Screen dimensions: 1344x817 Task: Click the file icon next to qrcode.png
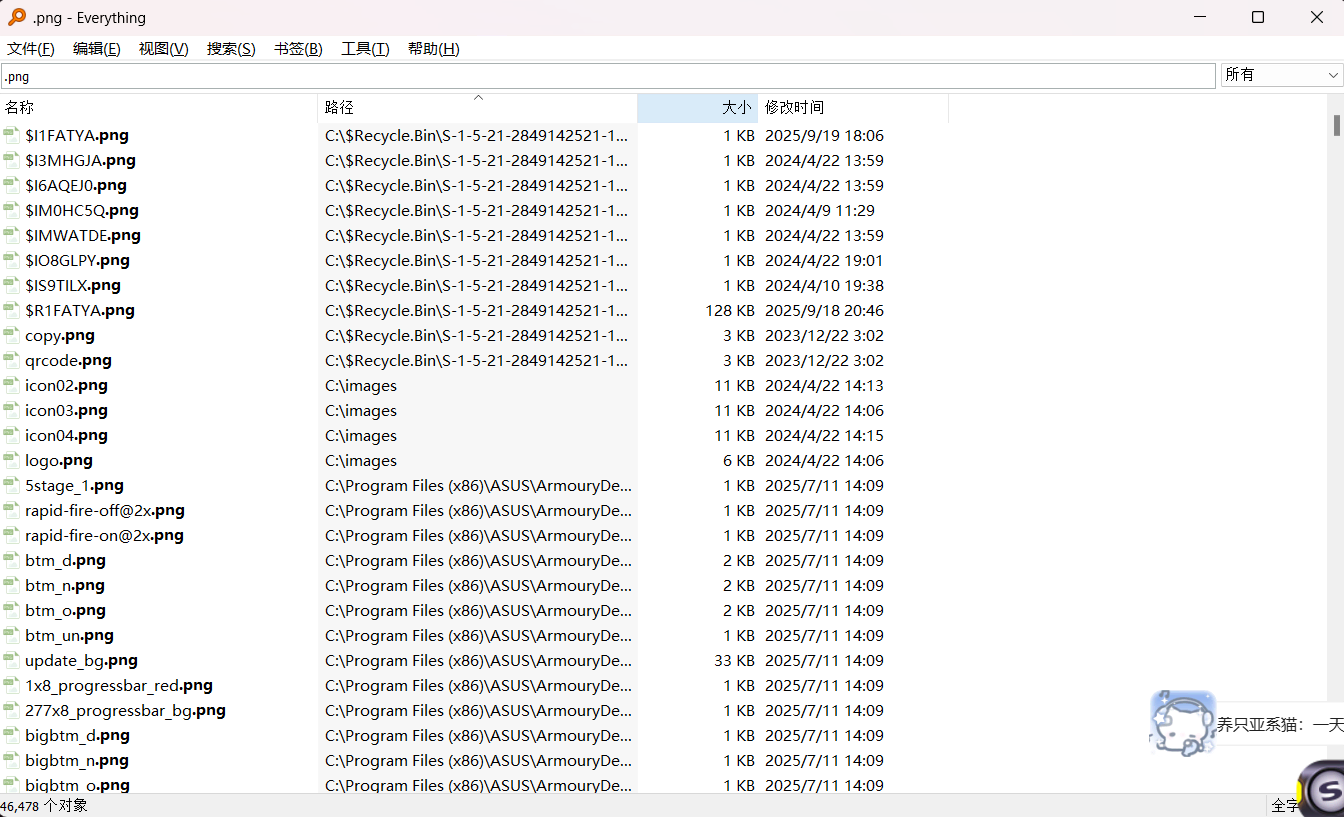point(11,360)
